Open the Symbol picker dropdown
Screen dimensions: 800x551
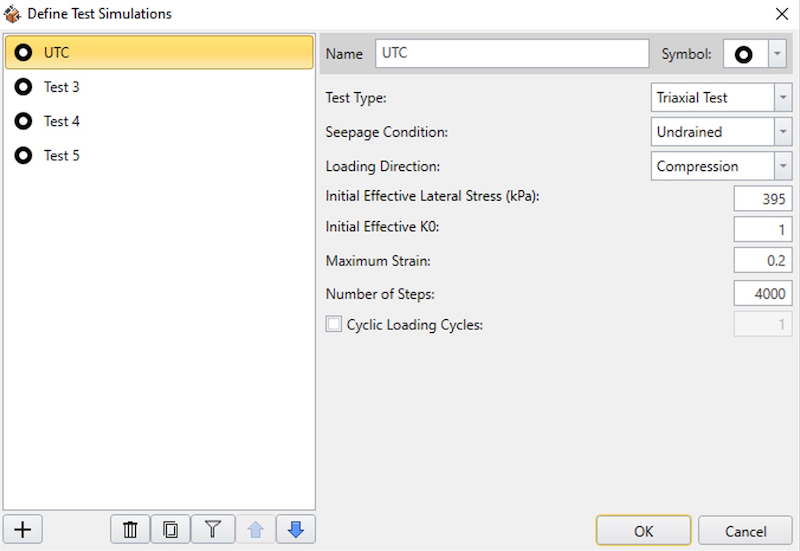(777, 54)
